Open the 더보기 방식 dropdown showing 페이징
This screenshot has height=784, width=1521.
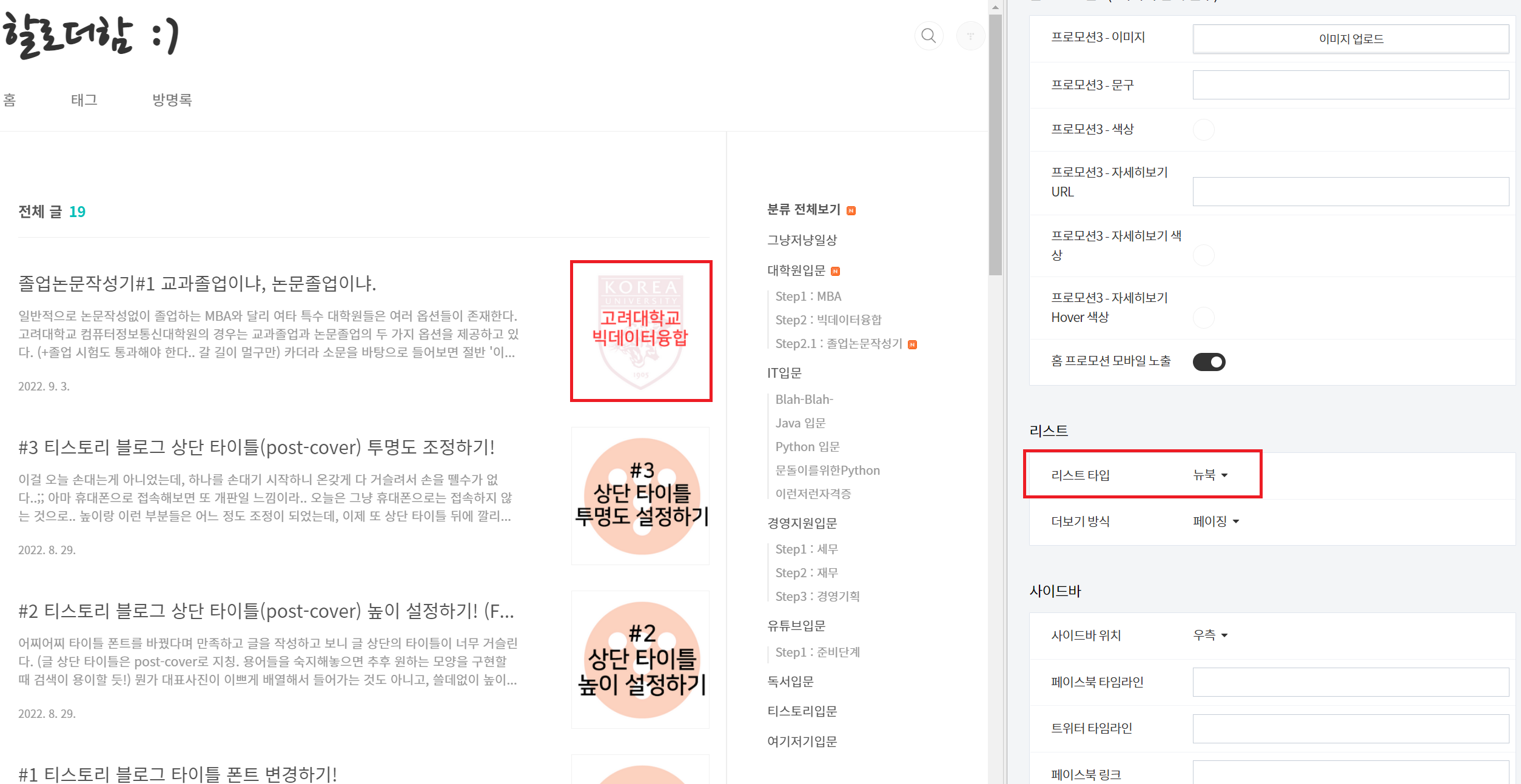point(1215,521)
